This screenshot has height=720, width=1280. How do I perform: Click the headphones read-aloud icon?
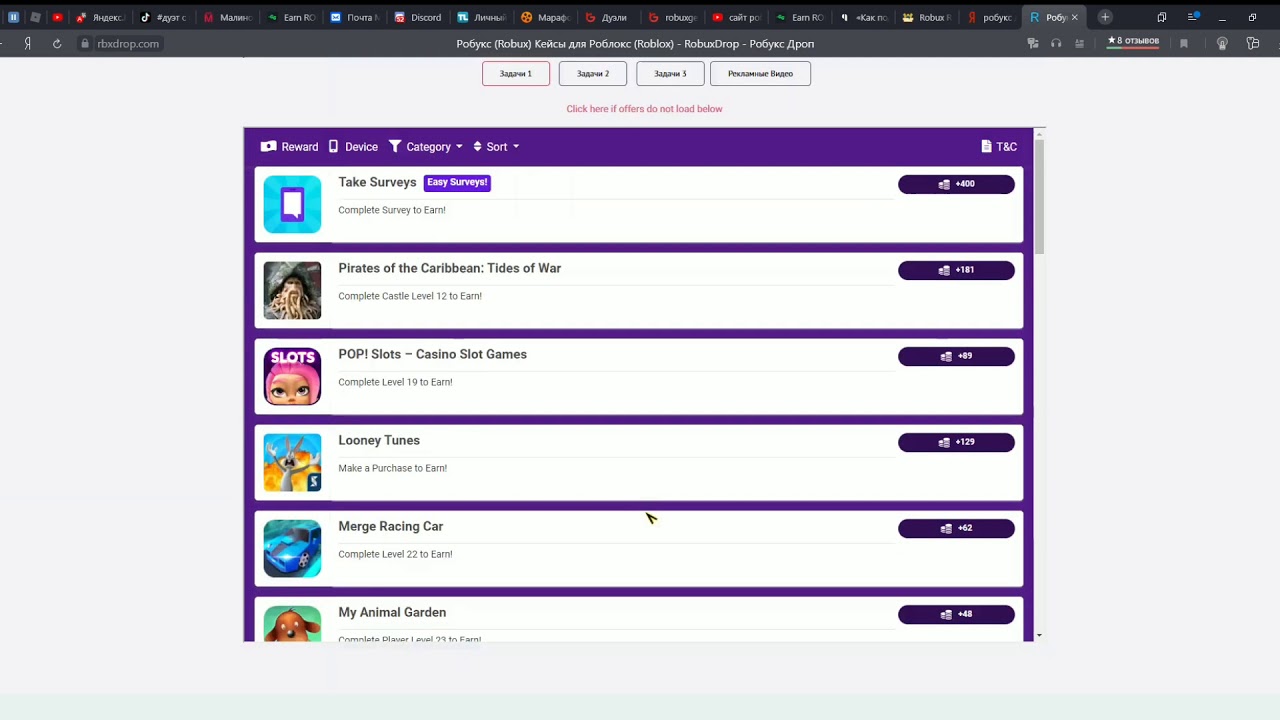[x=1056, y=44]
